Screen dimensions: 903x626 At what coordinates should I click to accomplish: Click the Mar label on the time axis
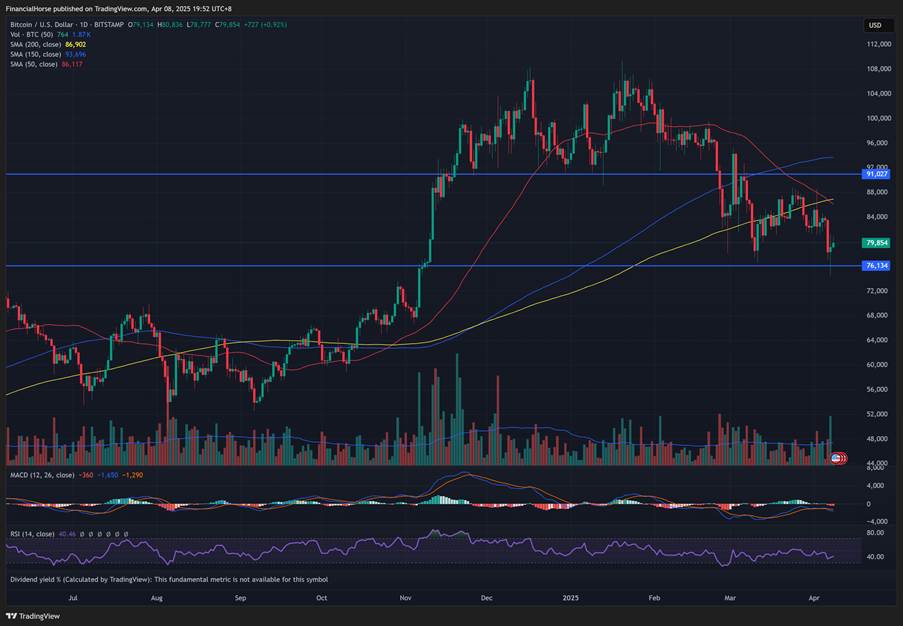(730, 598)
